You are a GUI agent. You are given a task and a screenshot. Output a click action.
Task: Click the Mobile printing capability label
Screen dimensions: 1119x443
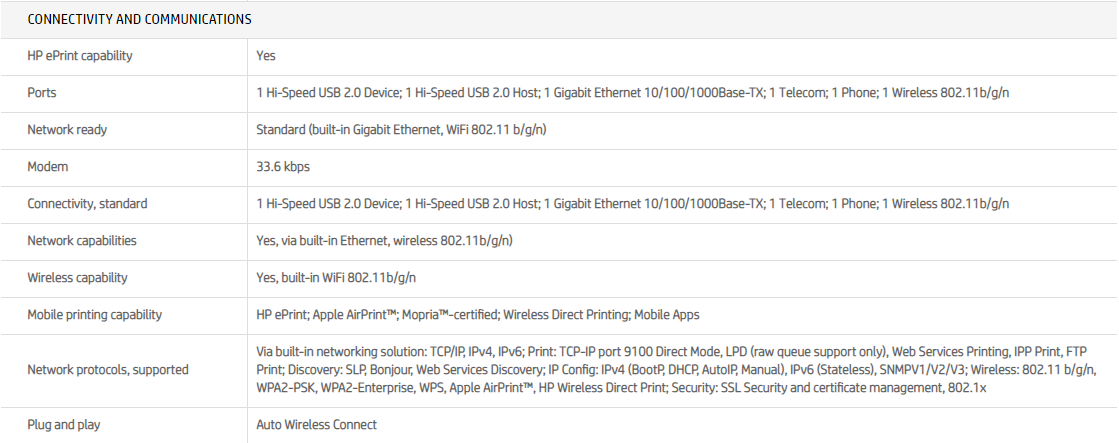94,315
